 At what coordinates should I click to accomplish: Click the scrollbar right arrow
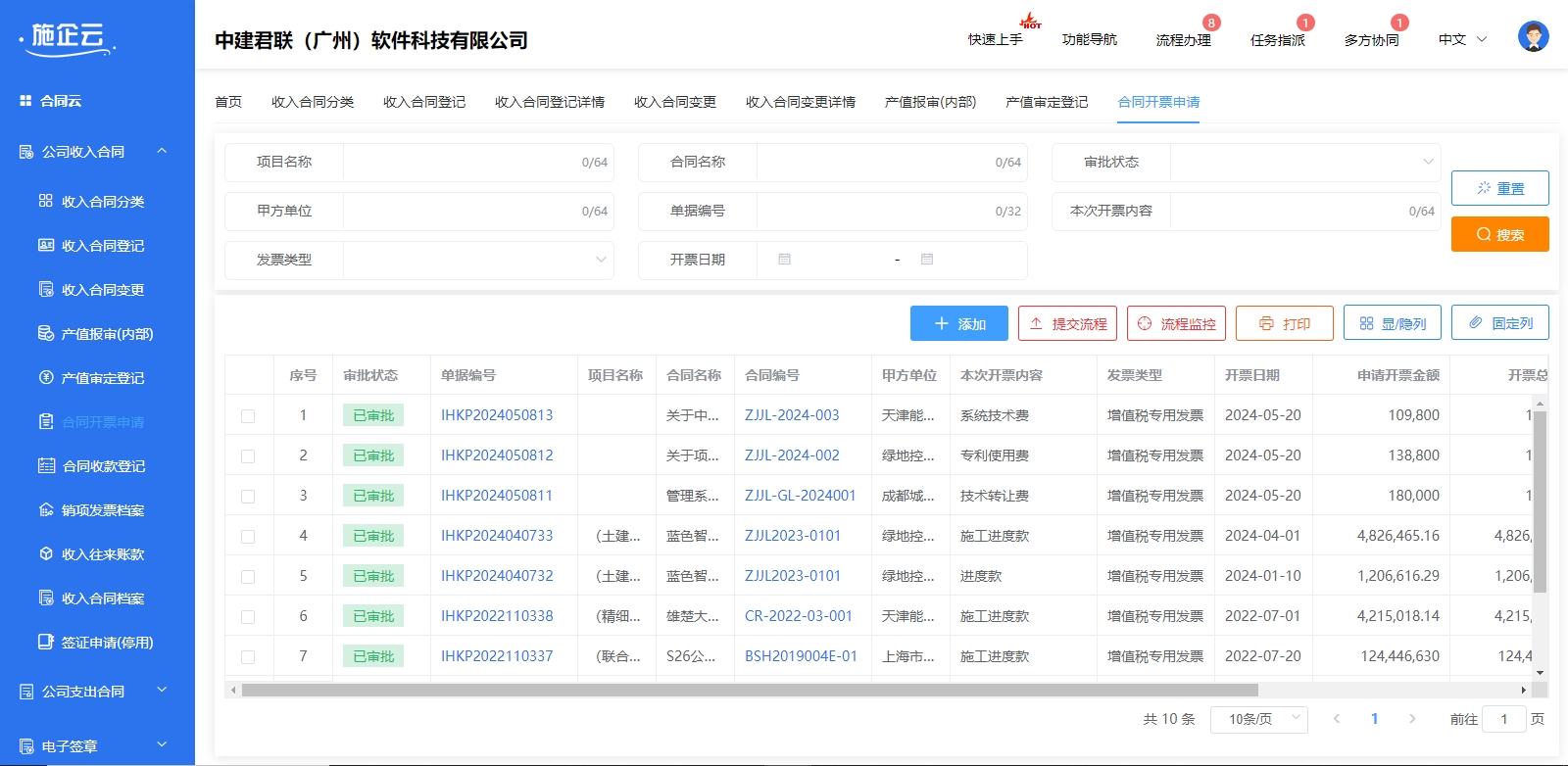(x=1524, y=690)
